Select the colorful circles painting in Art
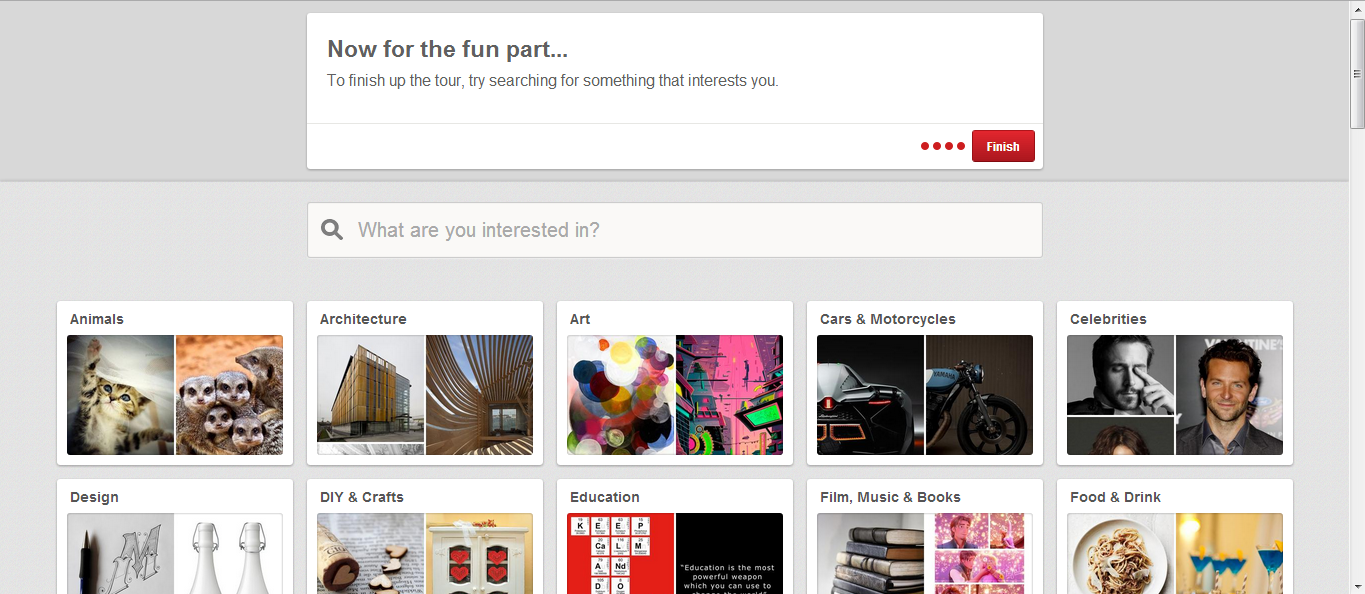 [x=620, y=395]
